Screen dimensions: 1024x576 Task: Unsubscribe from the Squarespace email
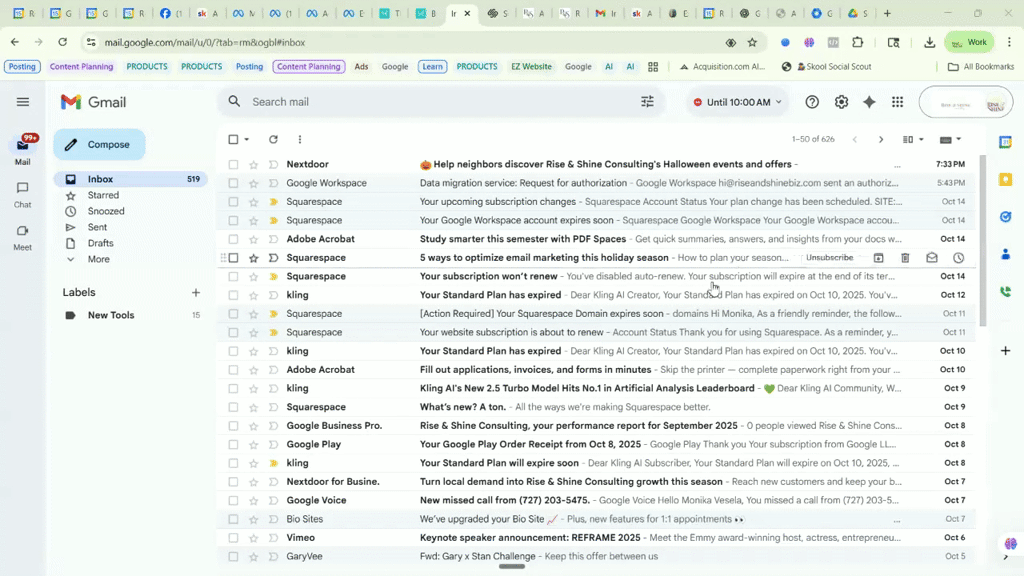829,257
